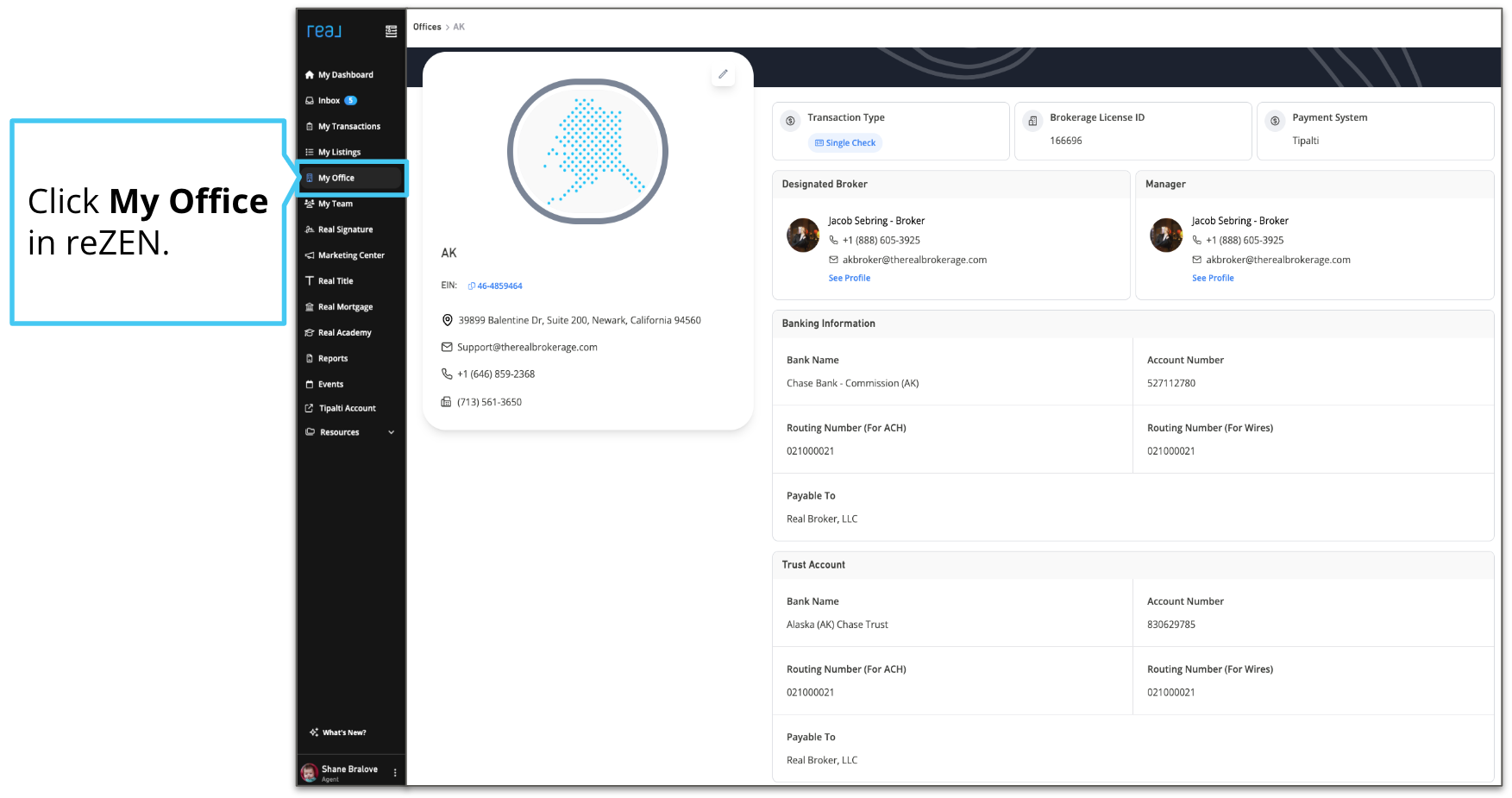
Task: Click the Payment System dollar icon
Action: pyautogui.click(x=1275, y=121)
